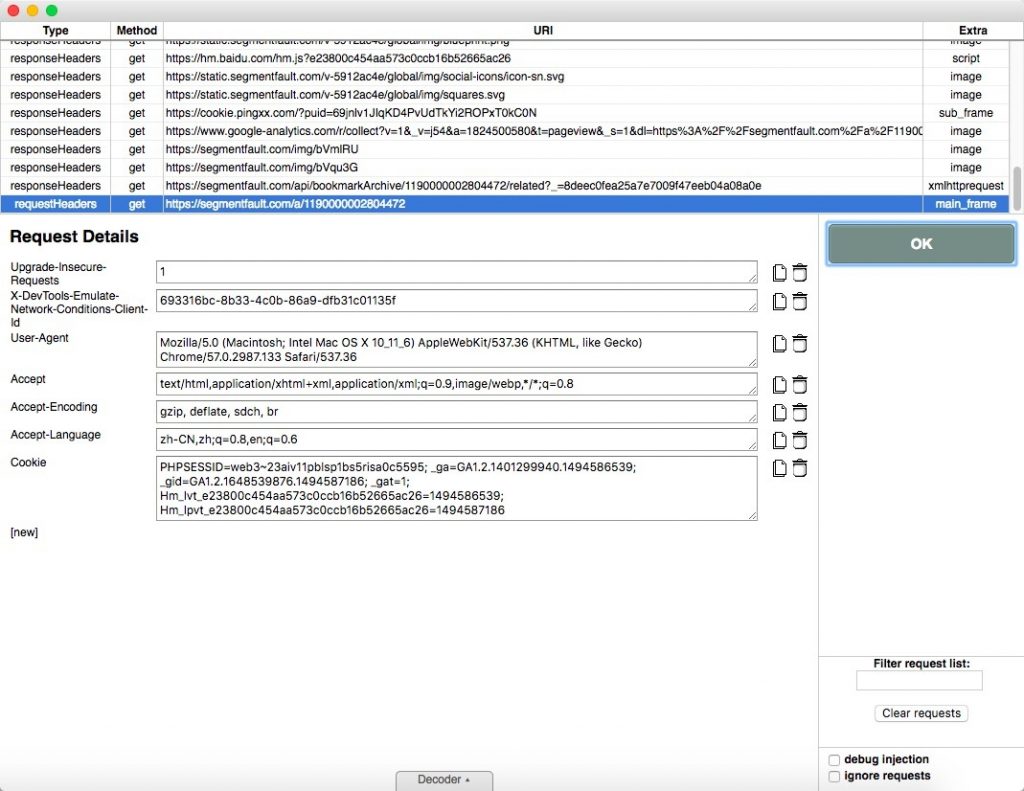Copy the Accept-Language header value
The image size is (1024, 791).
click(779, 440)
